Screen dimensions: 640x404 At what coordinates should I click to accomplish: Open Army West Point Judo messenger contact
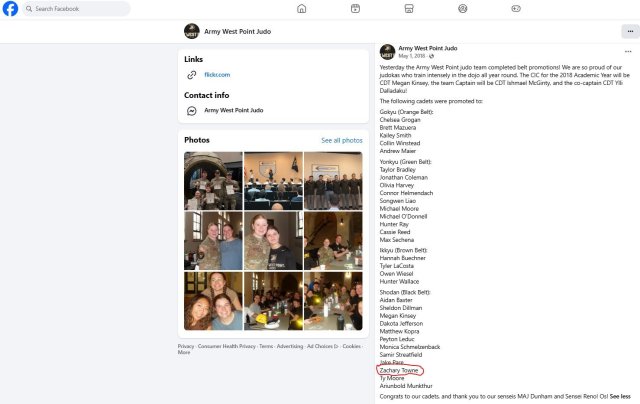tap(233, 110)
